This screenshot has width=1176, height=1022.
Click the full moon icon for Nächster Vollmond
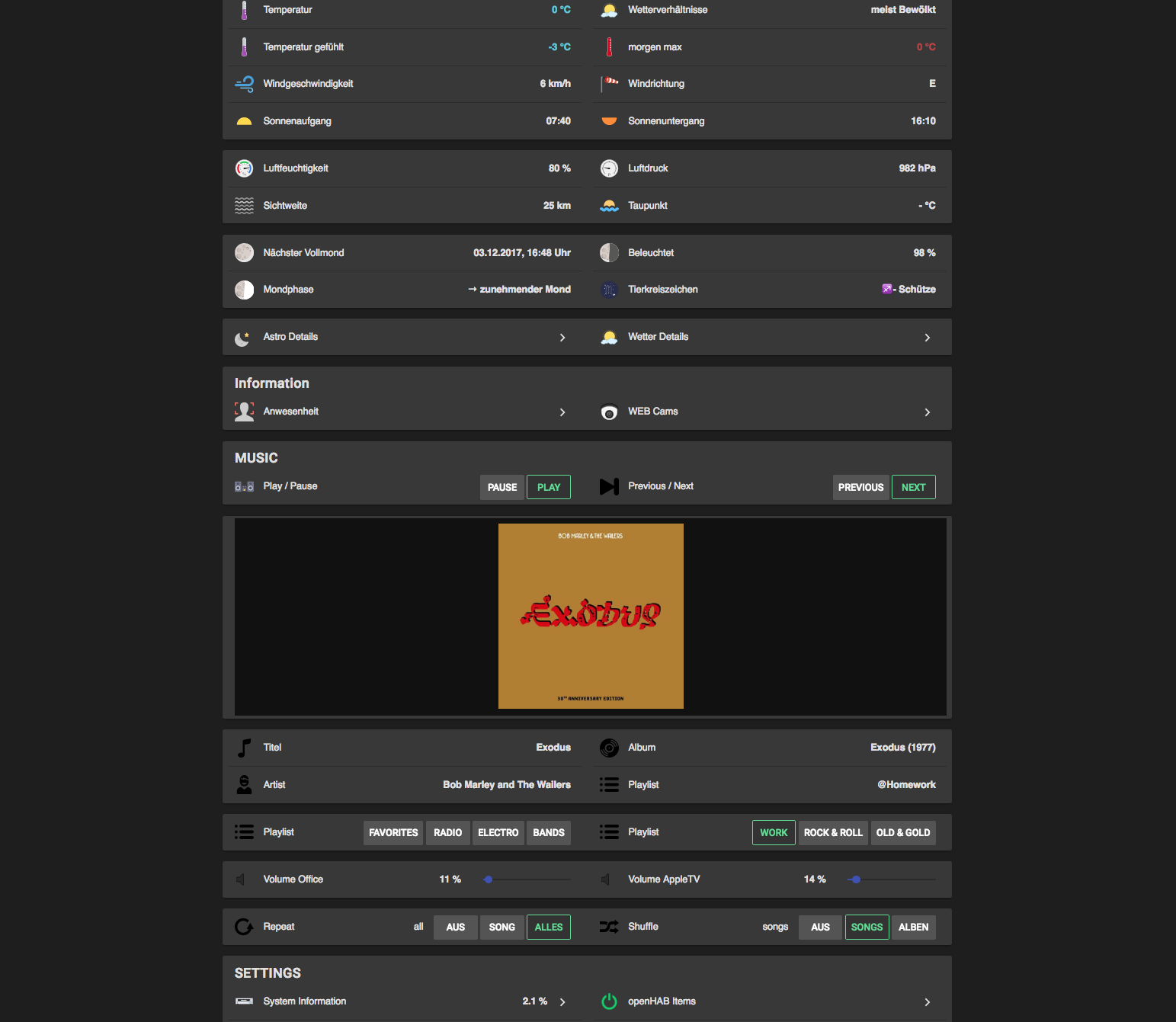(x=244, y=253)
